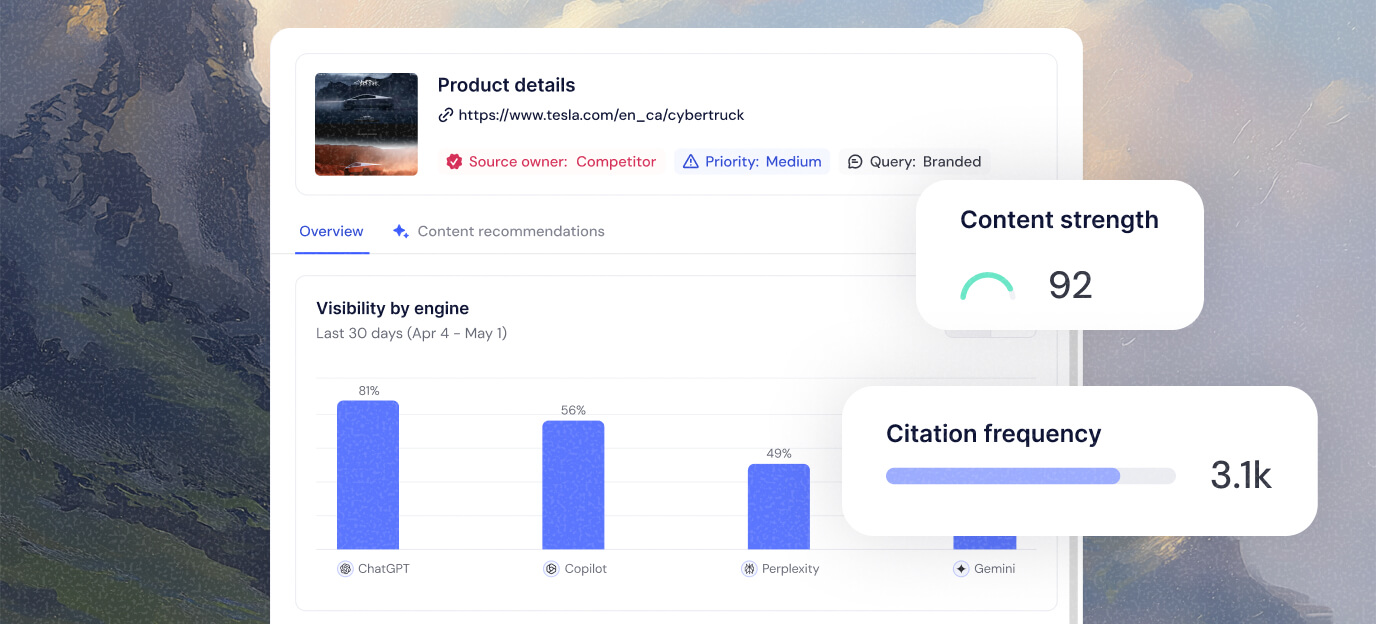This screenshot has height=624, width=1376.
Task: Click the Last 30 days date range text
Action: click(x=412, y=333)
